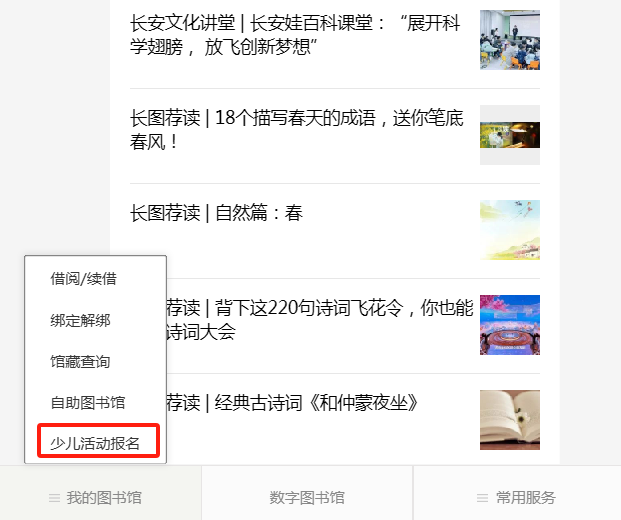
Task: Open article 长安文化讲堂 长安娃百科课堂
Action: pos(295,35)
